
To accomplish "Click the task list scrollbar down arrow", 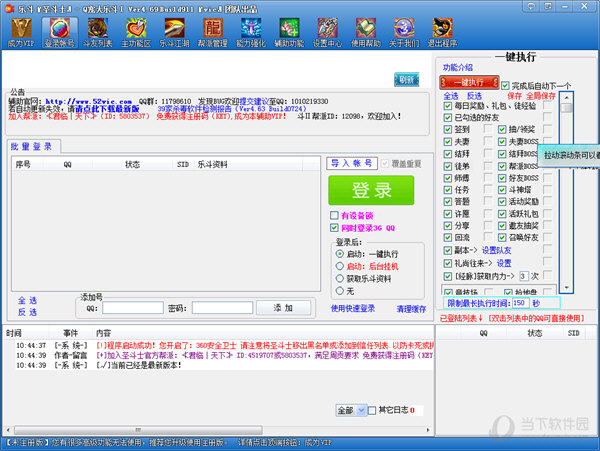I will (566, 288).
